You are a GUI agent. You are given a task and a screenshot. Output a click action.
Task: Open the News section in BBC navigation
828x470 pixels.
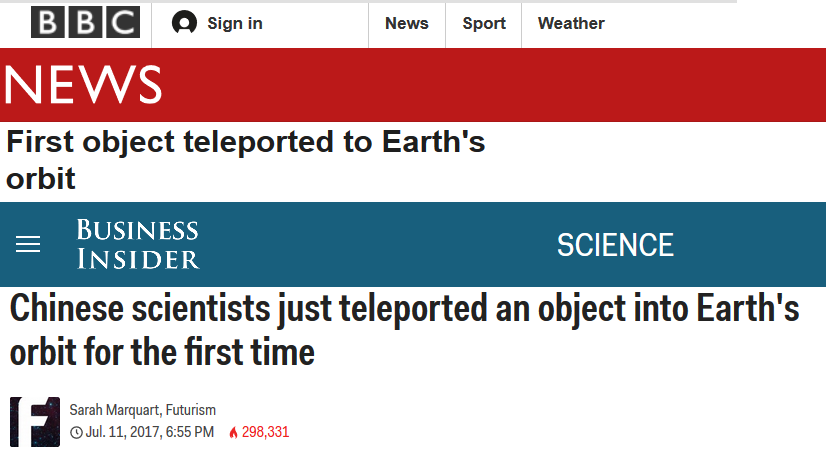(x=406, y=23)
